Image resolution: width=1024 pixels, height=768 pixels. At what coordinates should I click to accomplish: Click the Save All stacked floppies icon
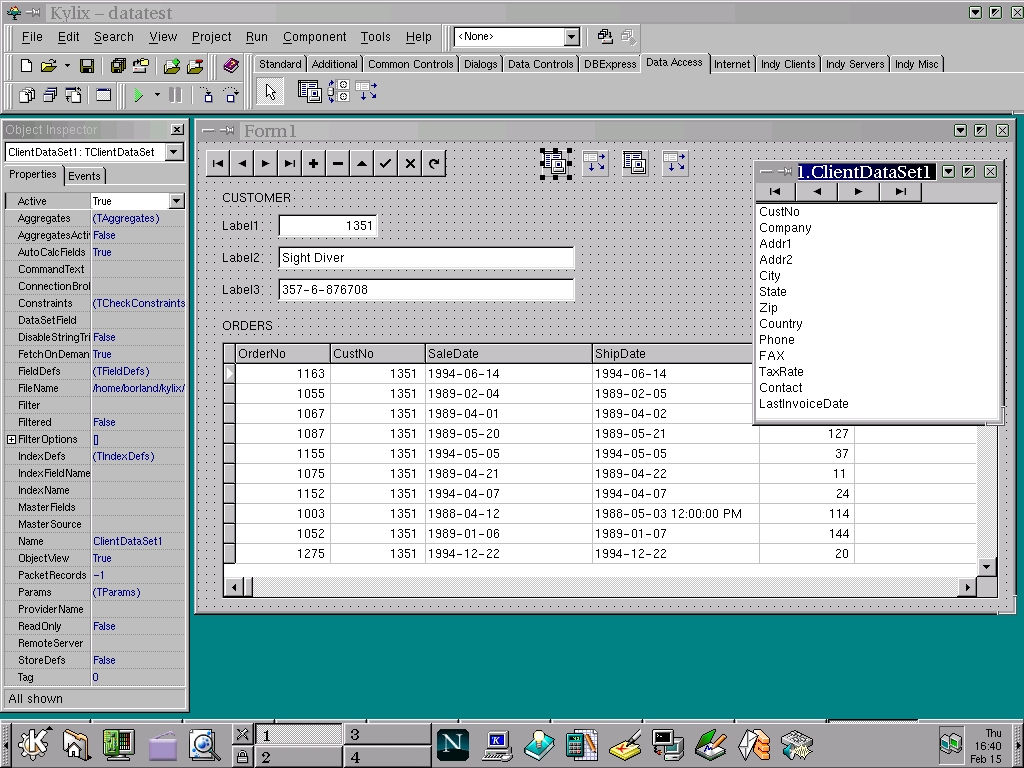tap(118, 65)
